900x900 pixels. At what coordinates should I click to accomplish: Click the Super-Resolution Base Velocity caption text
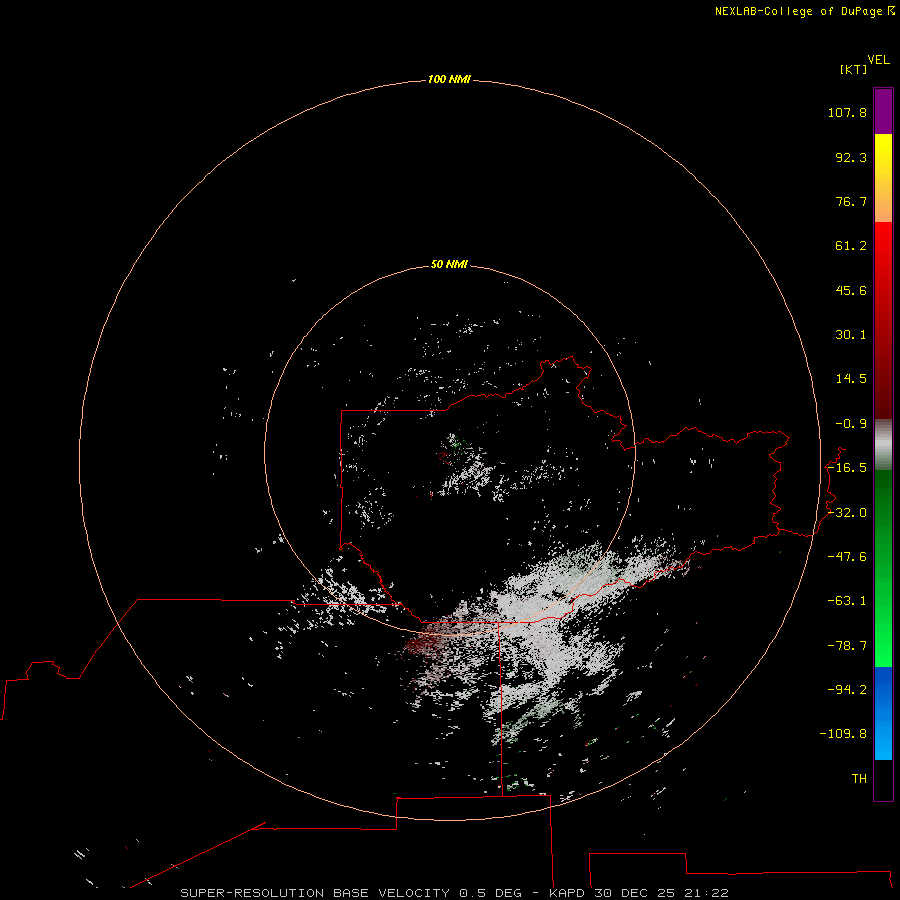455,893
